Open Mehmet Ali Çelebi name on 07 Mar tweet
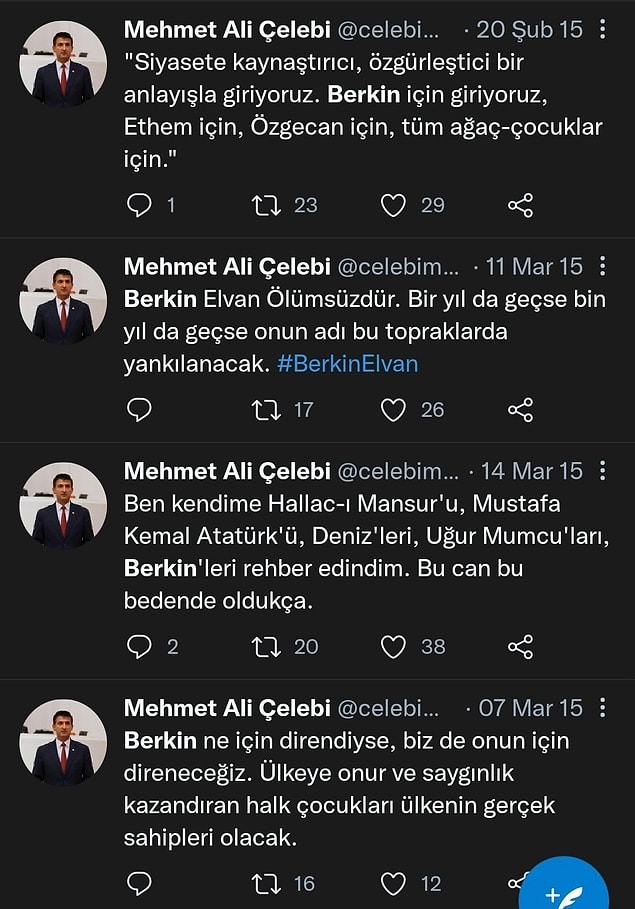Viewport: 635px width, 909px height. point(227,708)
